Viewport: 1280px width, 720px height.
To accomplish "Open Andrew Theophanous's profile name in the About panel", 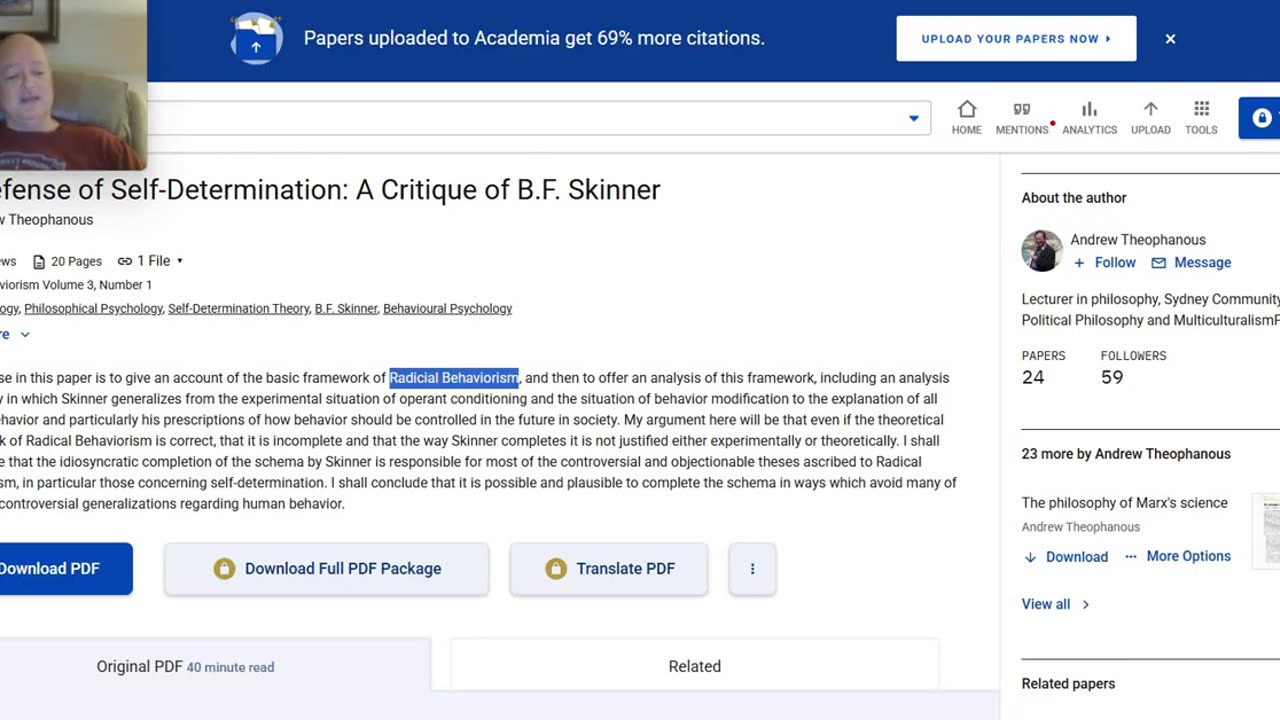I will coord(1138,240).
